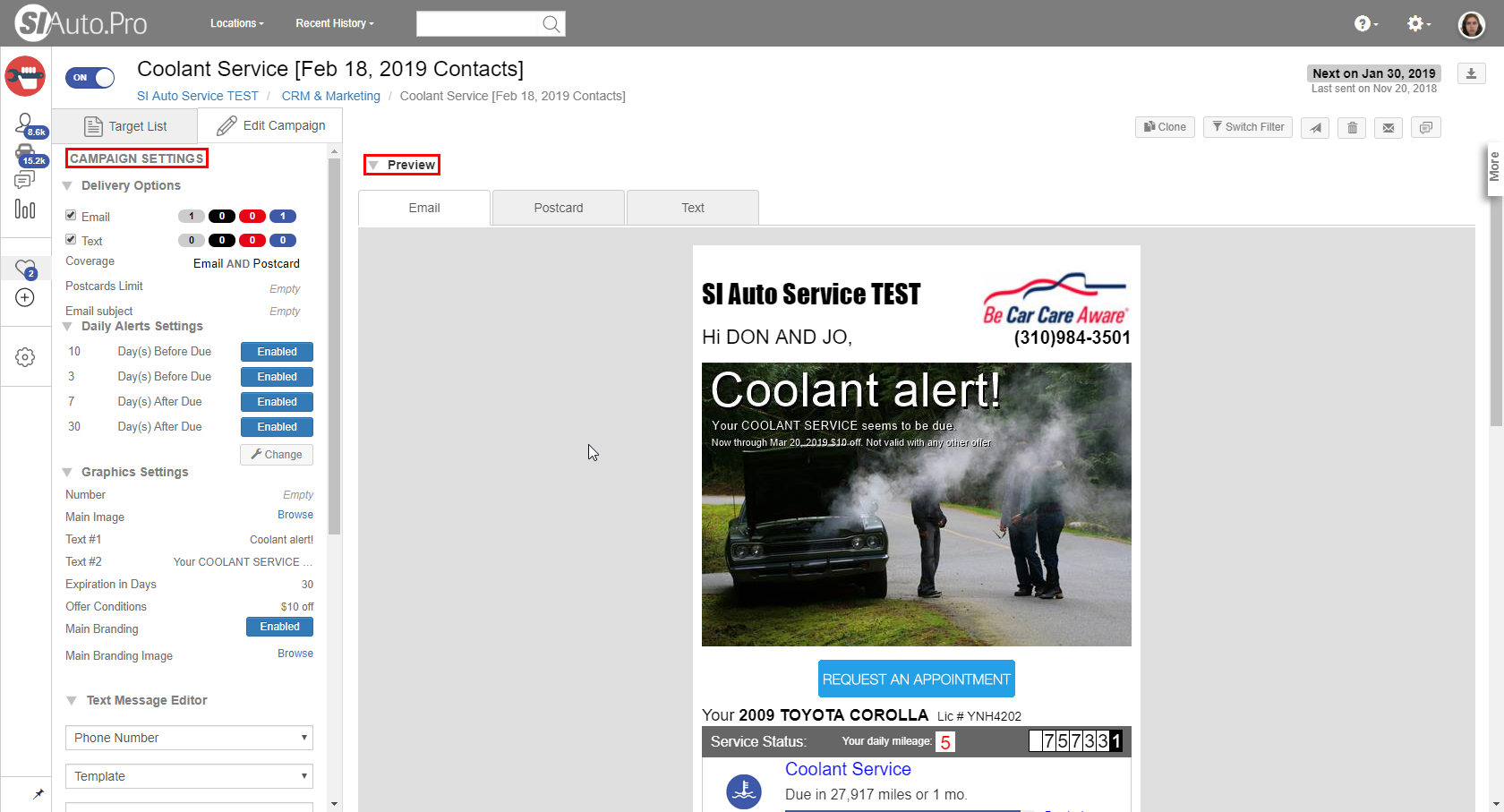Open the CRM & Marketing breadcrumb link
The image size is (1504, 812).
[331, 96]
